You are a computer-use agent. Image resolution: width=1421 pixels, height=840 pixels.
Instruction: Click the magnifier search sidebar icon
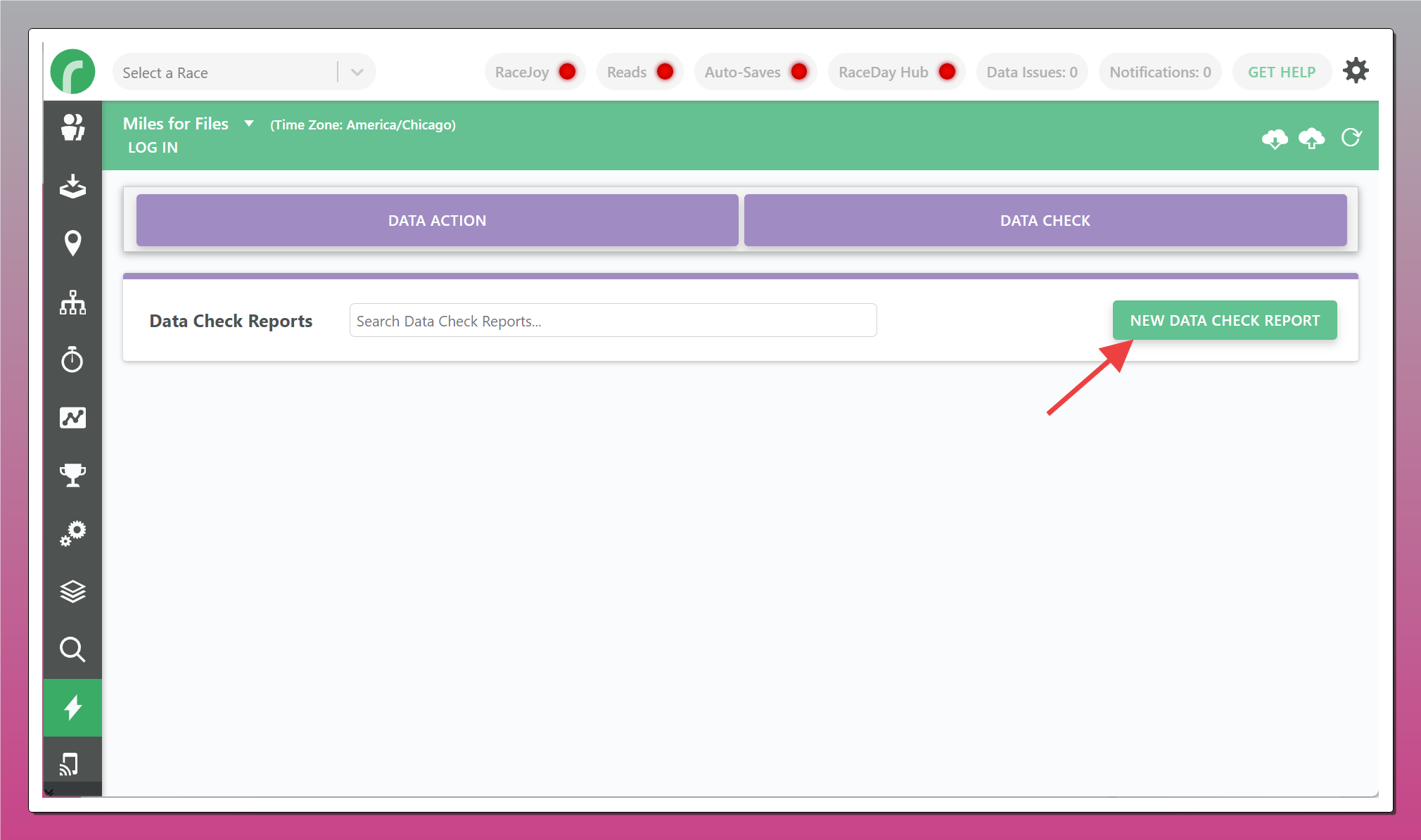click(72, 649)
